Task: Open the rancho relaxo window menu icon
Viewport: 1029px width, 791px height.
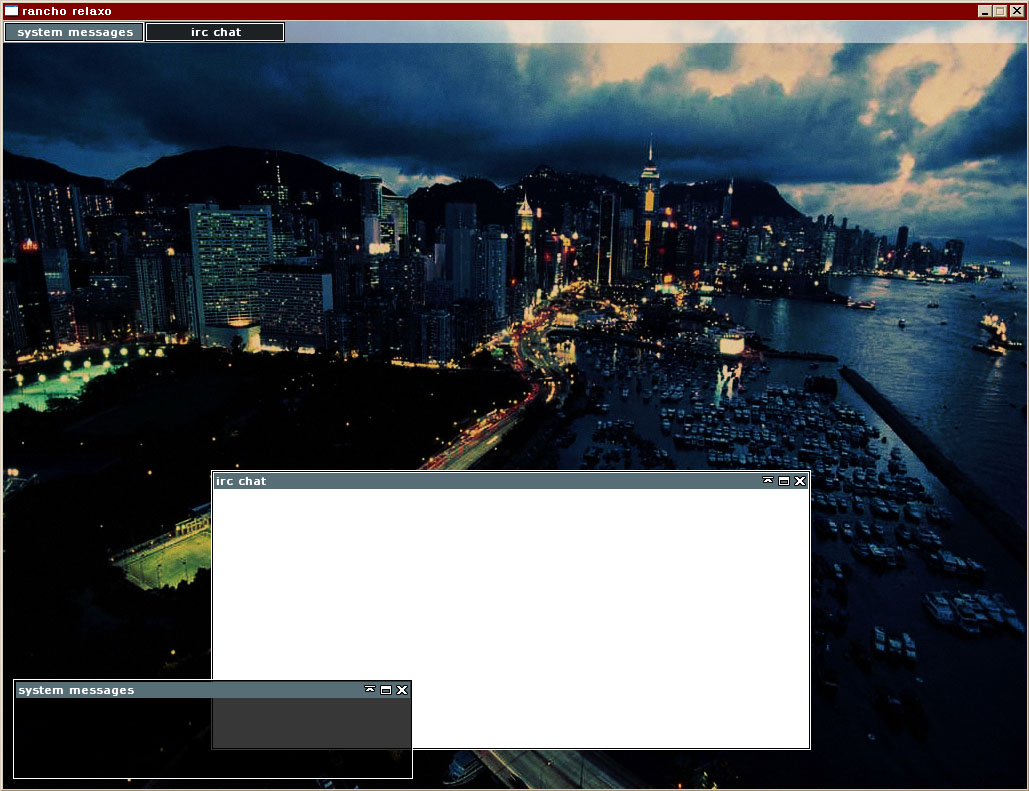Action: click(x=11, y=11)
